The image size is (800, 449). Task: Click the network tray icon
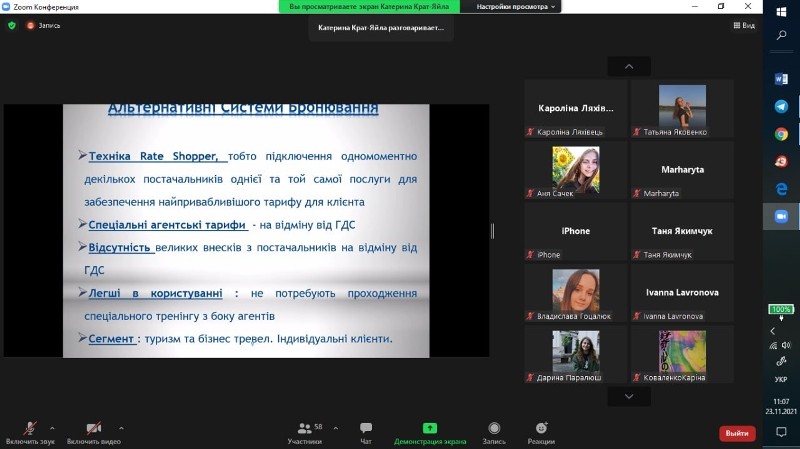tap(773, 346)
